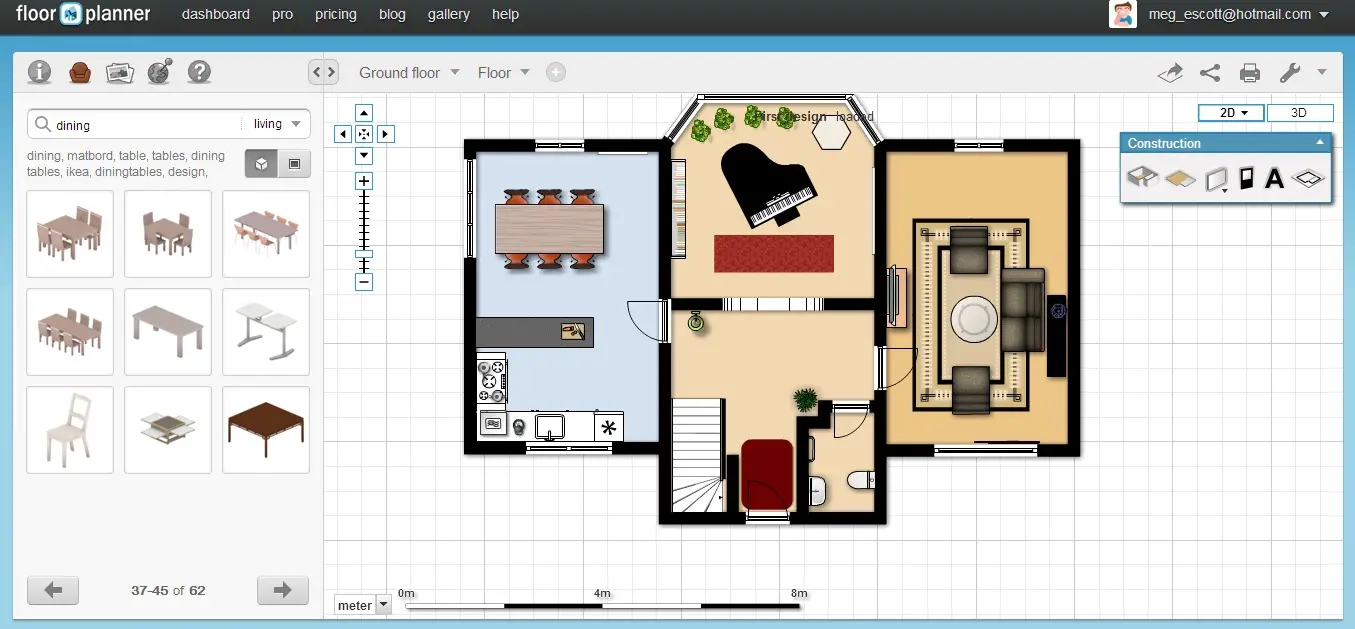This screenshot has height=629, width=1355.
Task: Click the info icon in the toolbar
Action: click(39, 72)
